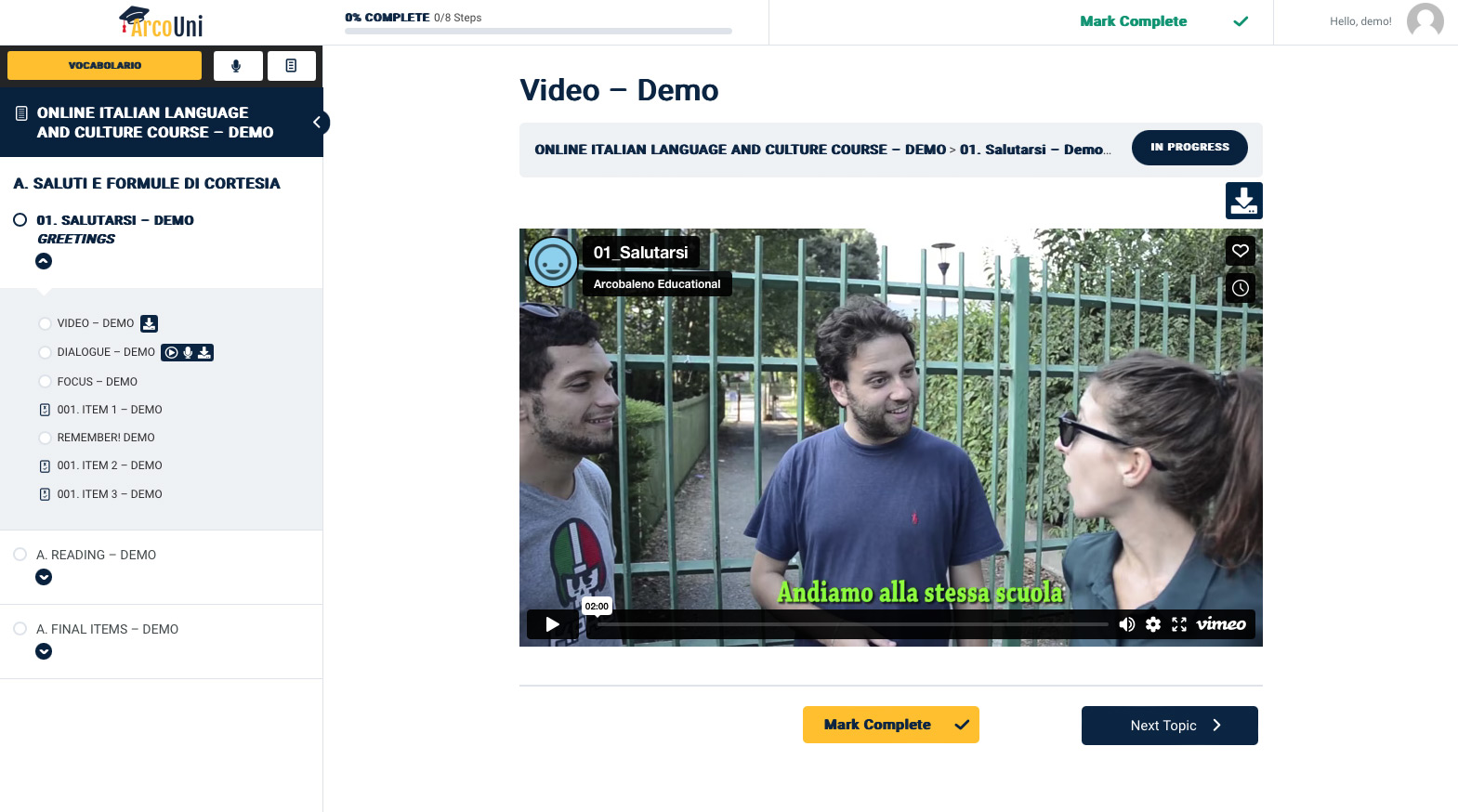Open the Remember! Demo topic

point(106,438)
